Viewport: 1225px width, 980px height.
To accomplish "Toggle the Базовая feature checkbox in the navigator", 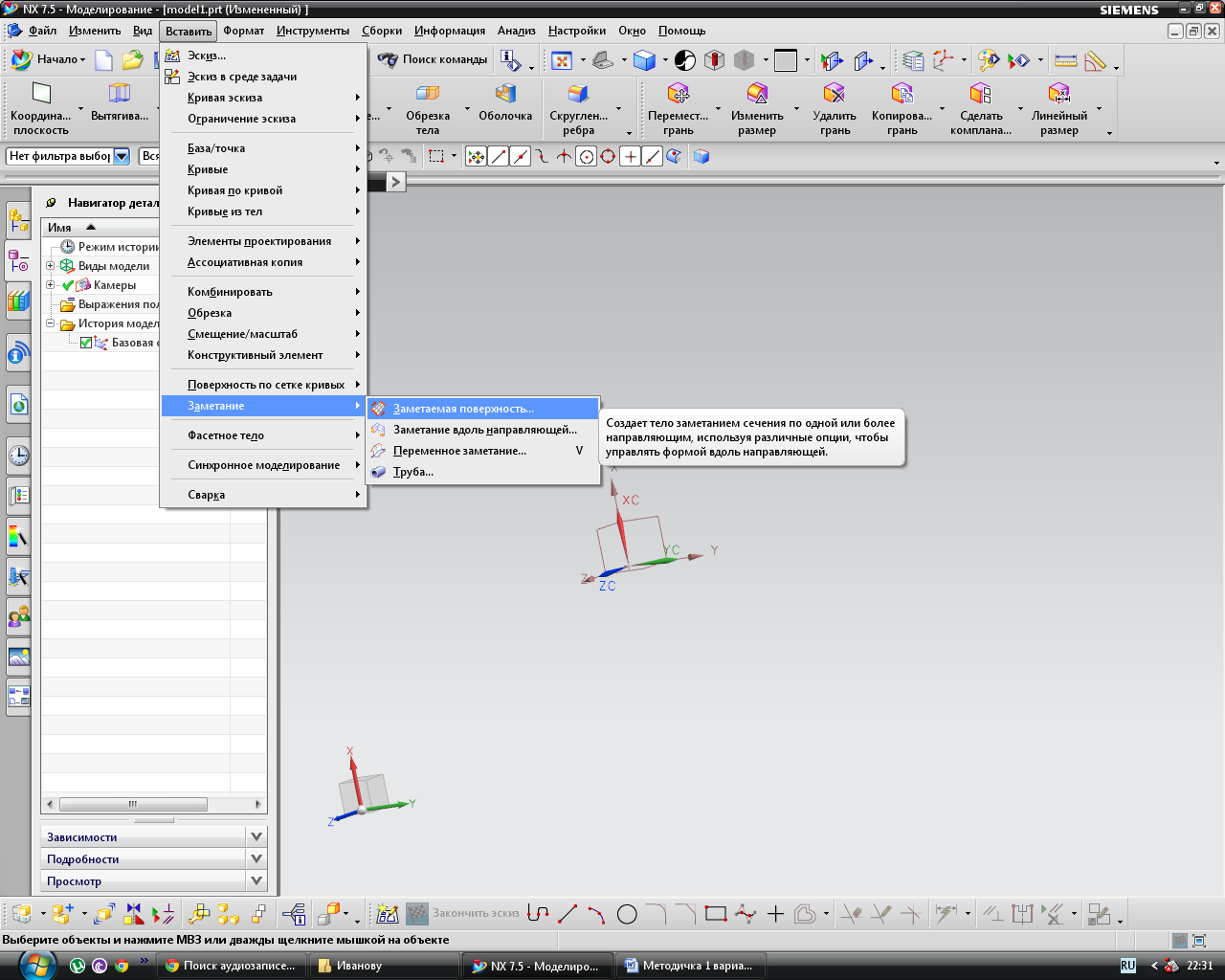I will pos(86,343).
